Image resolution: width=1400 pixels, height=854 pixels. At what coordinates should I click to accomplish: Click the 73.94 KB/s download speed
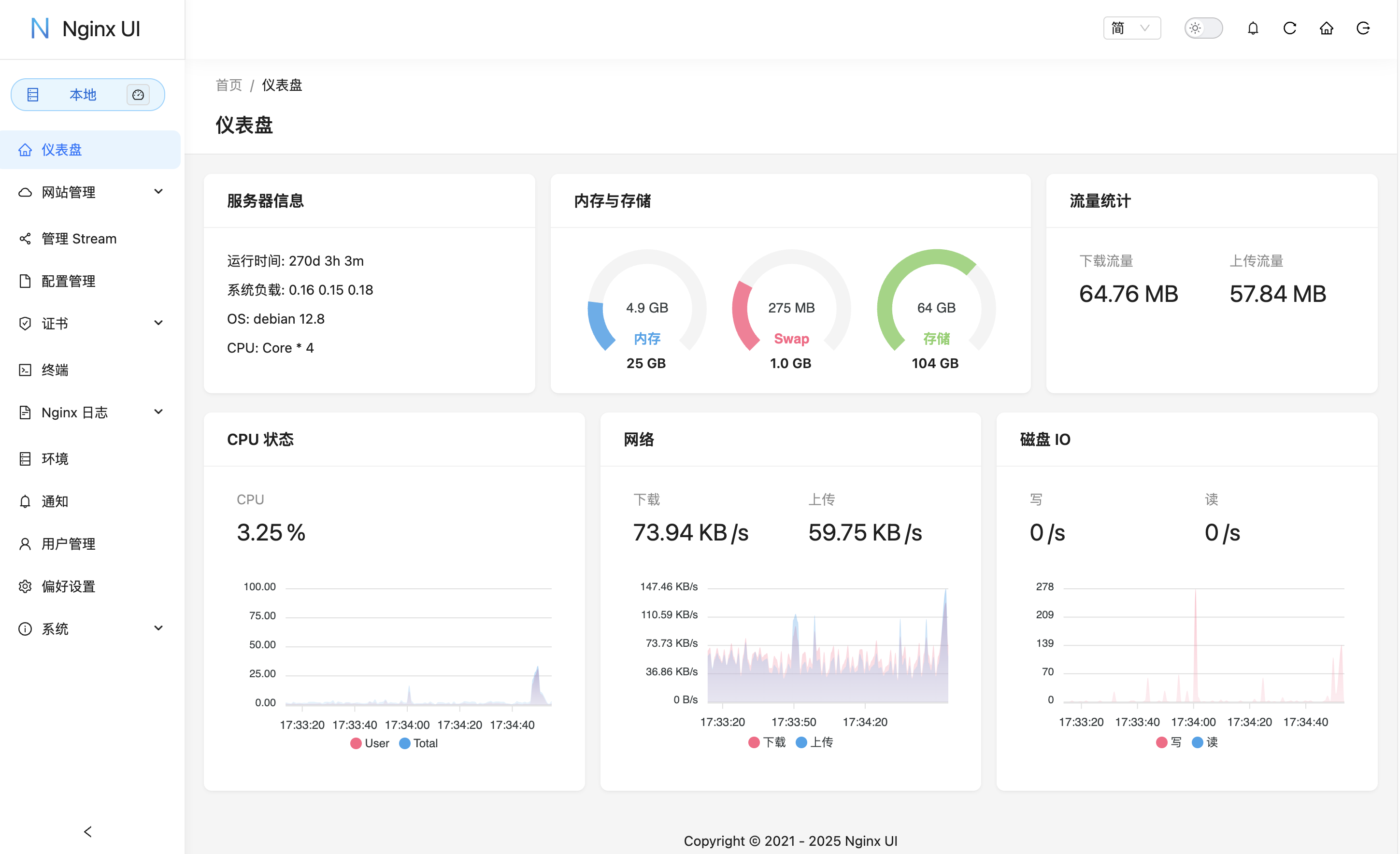pos(691,533)
